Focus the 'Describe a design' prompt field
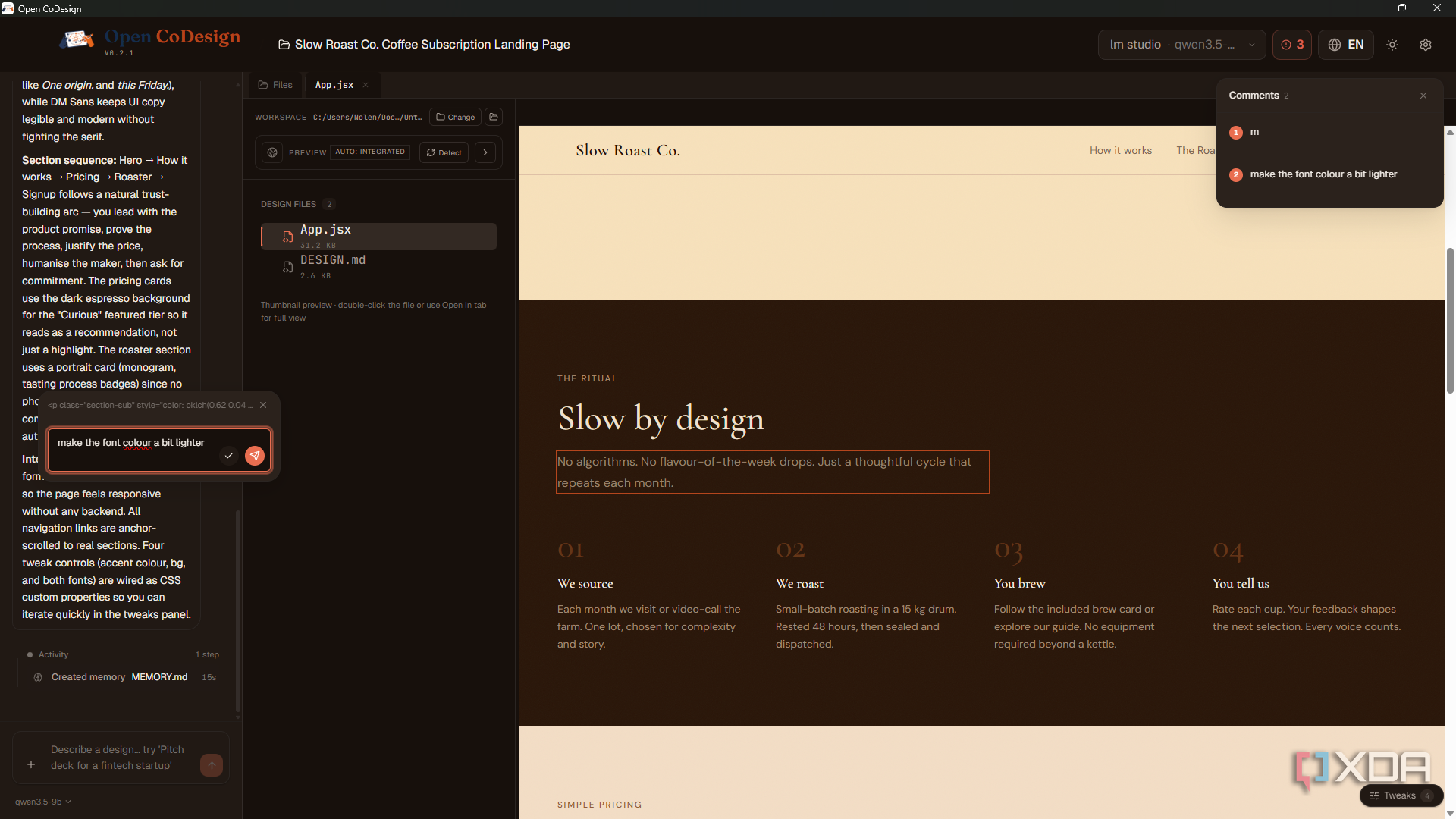 (119, 758)
